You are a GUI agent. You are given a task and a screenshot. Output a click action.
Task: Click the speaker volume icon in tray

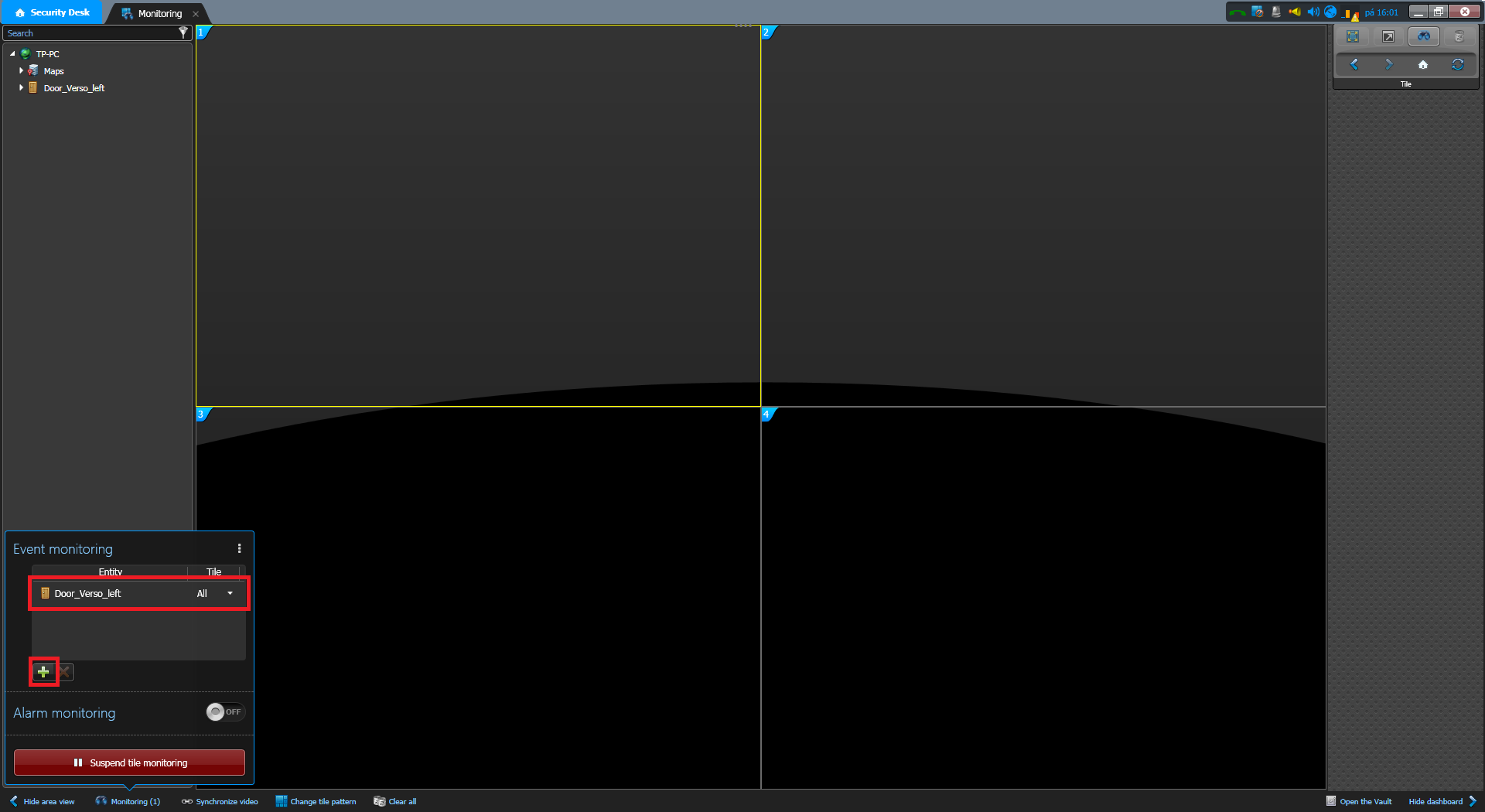[1313, 12]
